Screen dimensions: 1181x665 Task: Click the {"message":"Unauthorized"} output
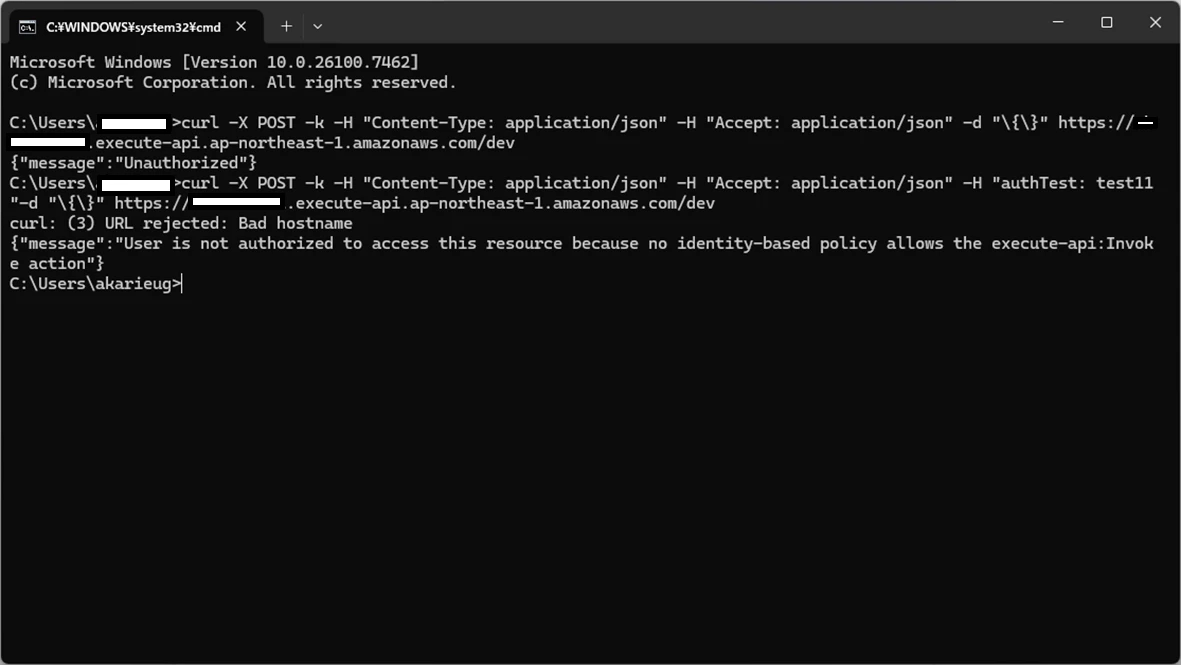pos(133,163)
